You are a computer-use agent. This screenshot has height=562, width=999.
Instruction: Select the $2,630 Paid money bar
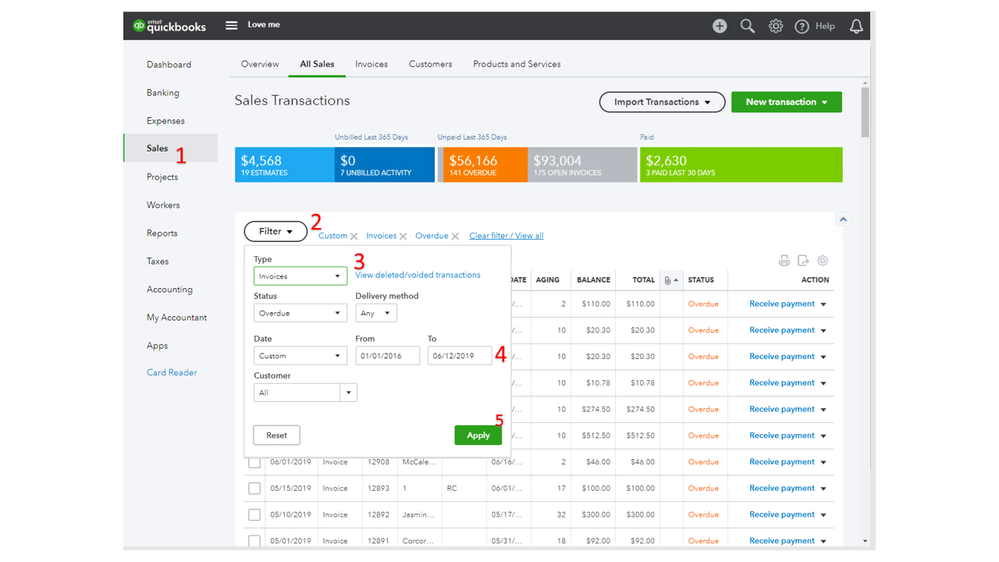tap(741, 164)
